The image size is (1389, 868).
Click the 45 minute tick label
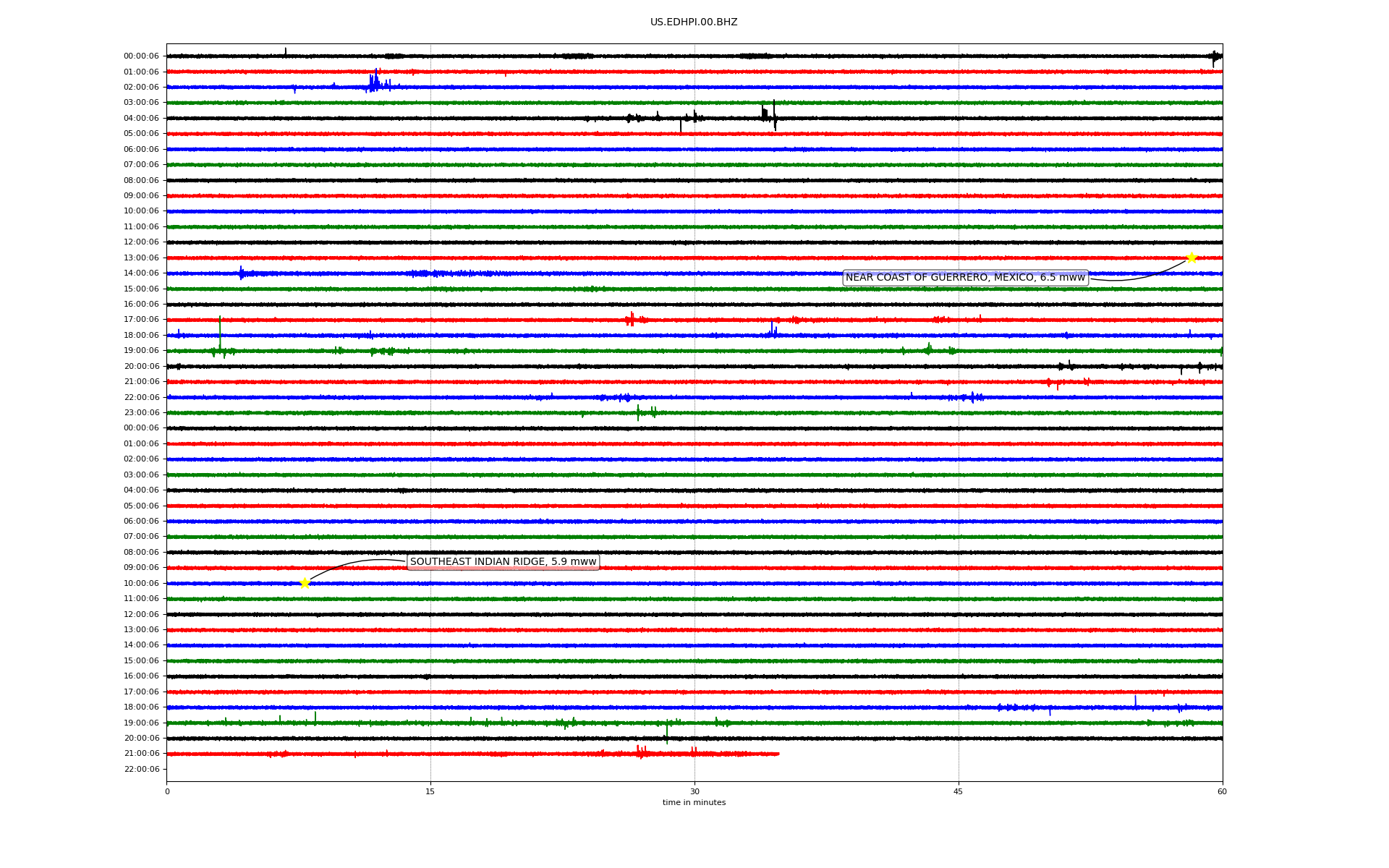[958, 791]
